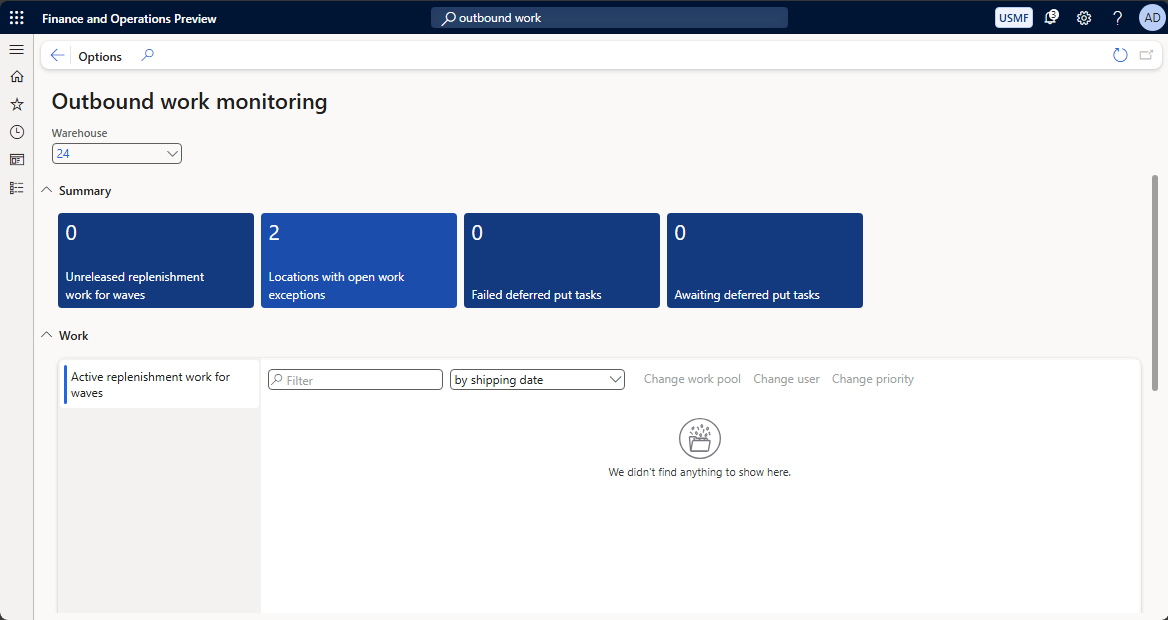Image resolution: width=1168 pixels, height=620 pixels.
Task: Open the 'by shipping date' sort dropdown
Action: click(537, 380)
